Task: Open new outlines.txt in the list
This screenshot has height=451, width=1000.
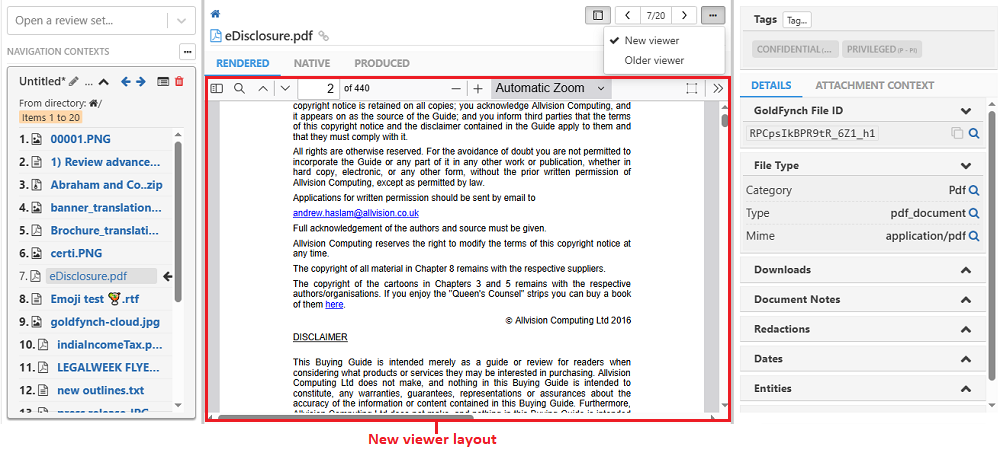Action: point(101,390)
